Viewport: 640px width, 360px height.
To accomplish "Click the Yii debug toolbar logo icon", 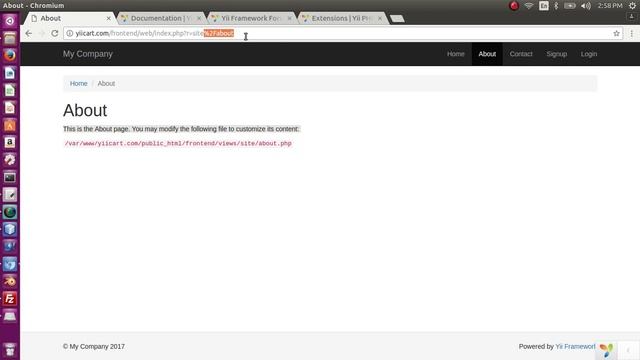I will pyautogui.click(x=607, y=350).
